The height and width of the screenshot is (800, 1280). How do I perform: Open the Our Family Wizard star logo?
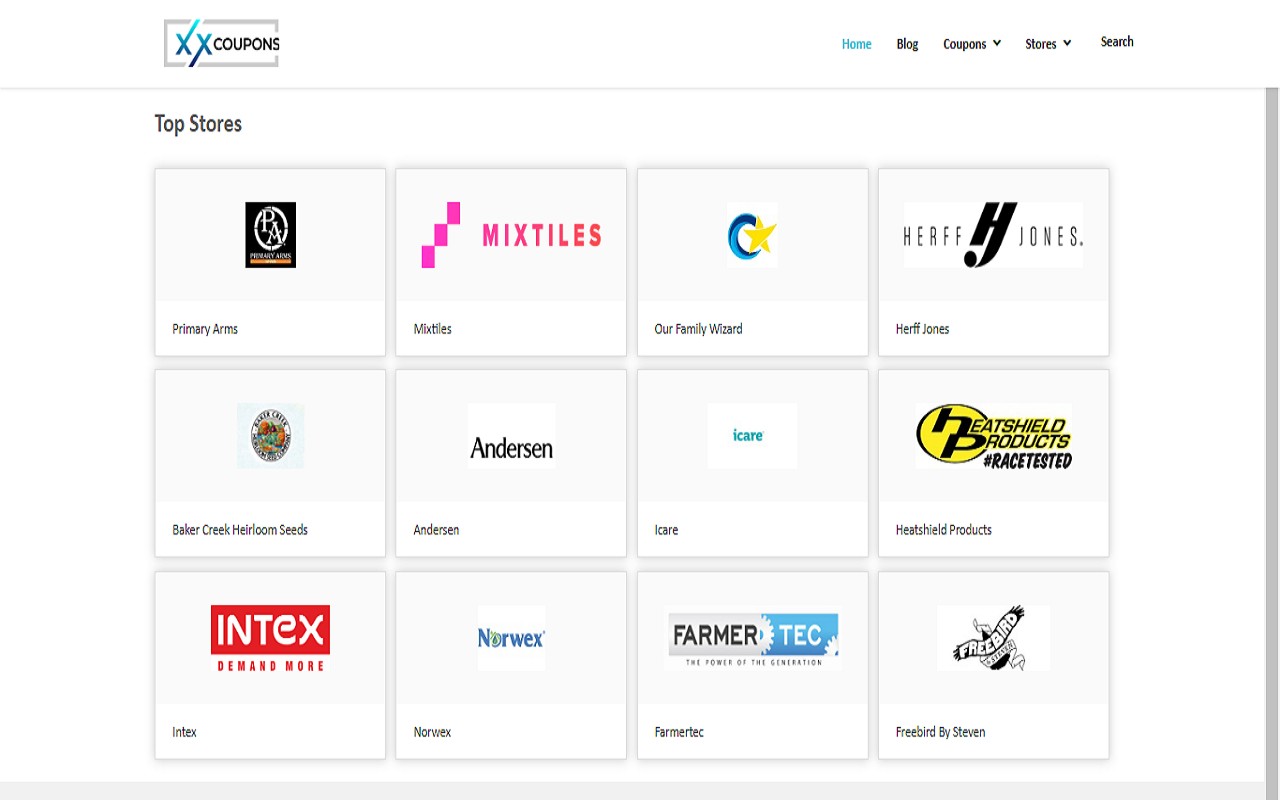tap(752, 235)
